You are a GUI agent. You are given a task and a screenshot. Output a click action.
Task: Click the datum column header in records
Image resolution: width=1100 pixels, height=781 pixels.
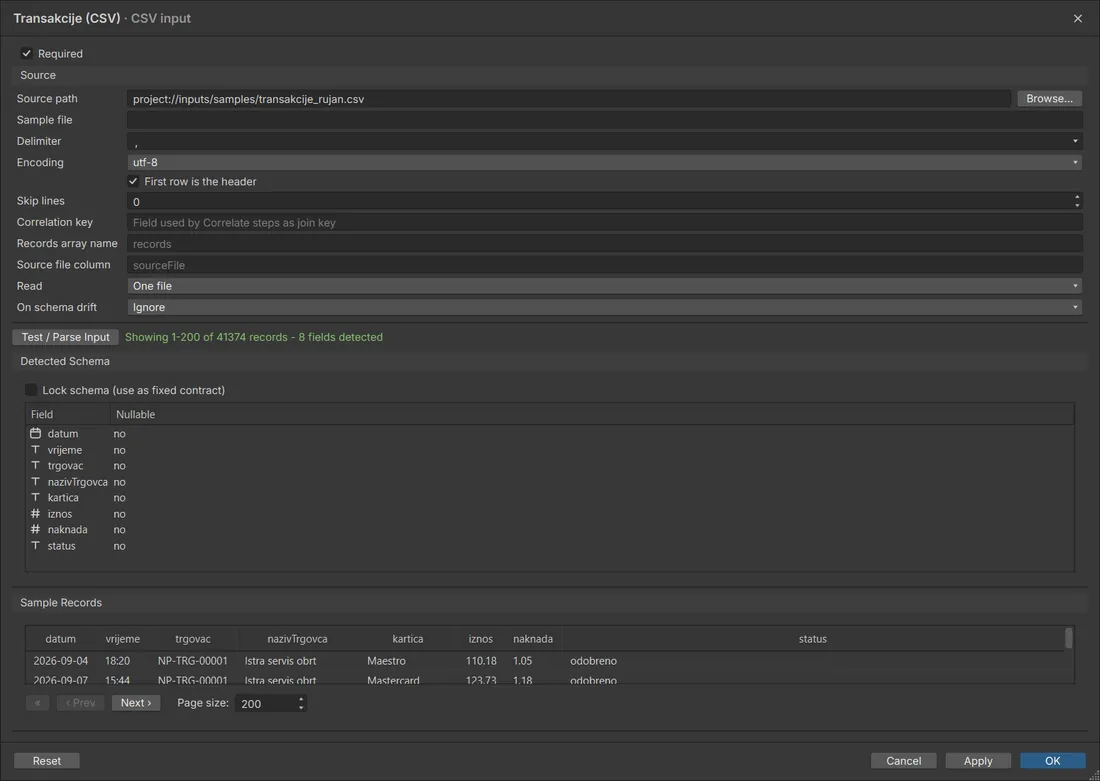tap(60, 639)
